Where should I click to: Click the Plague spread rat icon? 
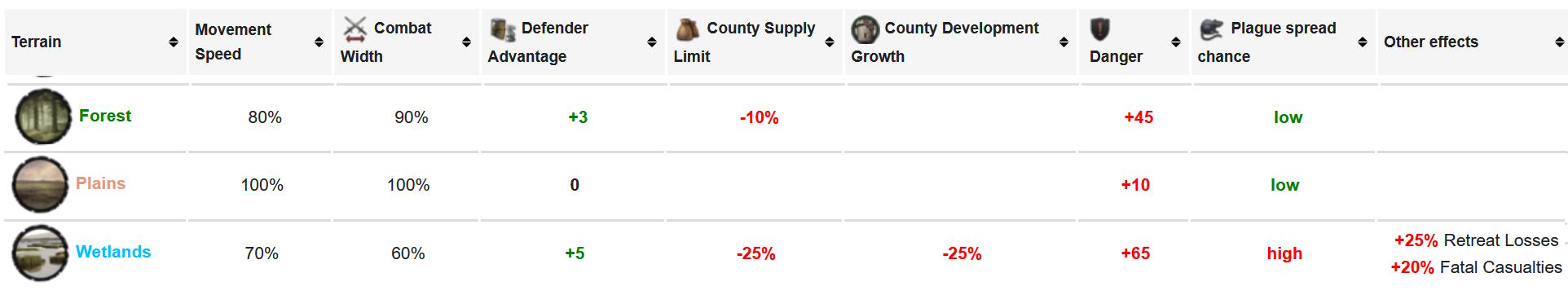[1211, 29]
